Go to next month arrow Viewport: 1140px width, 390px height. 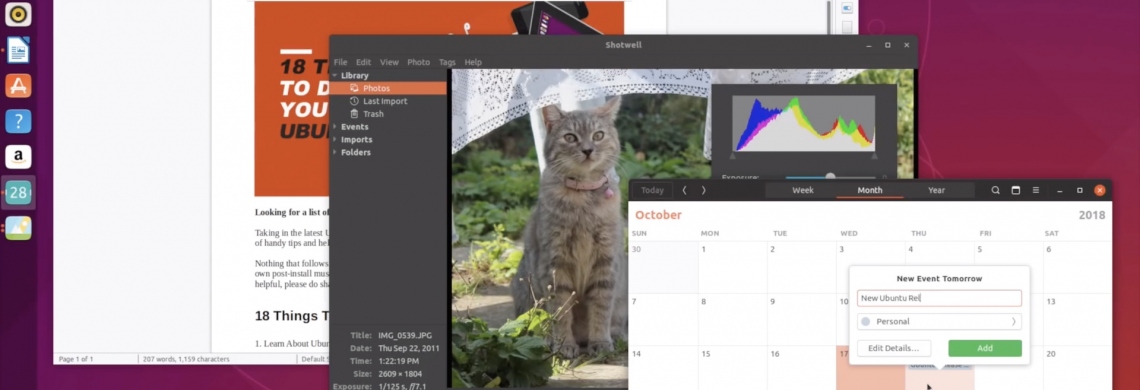click(703, 191)
